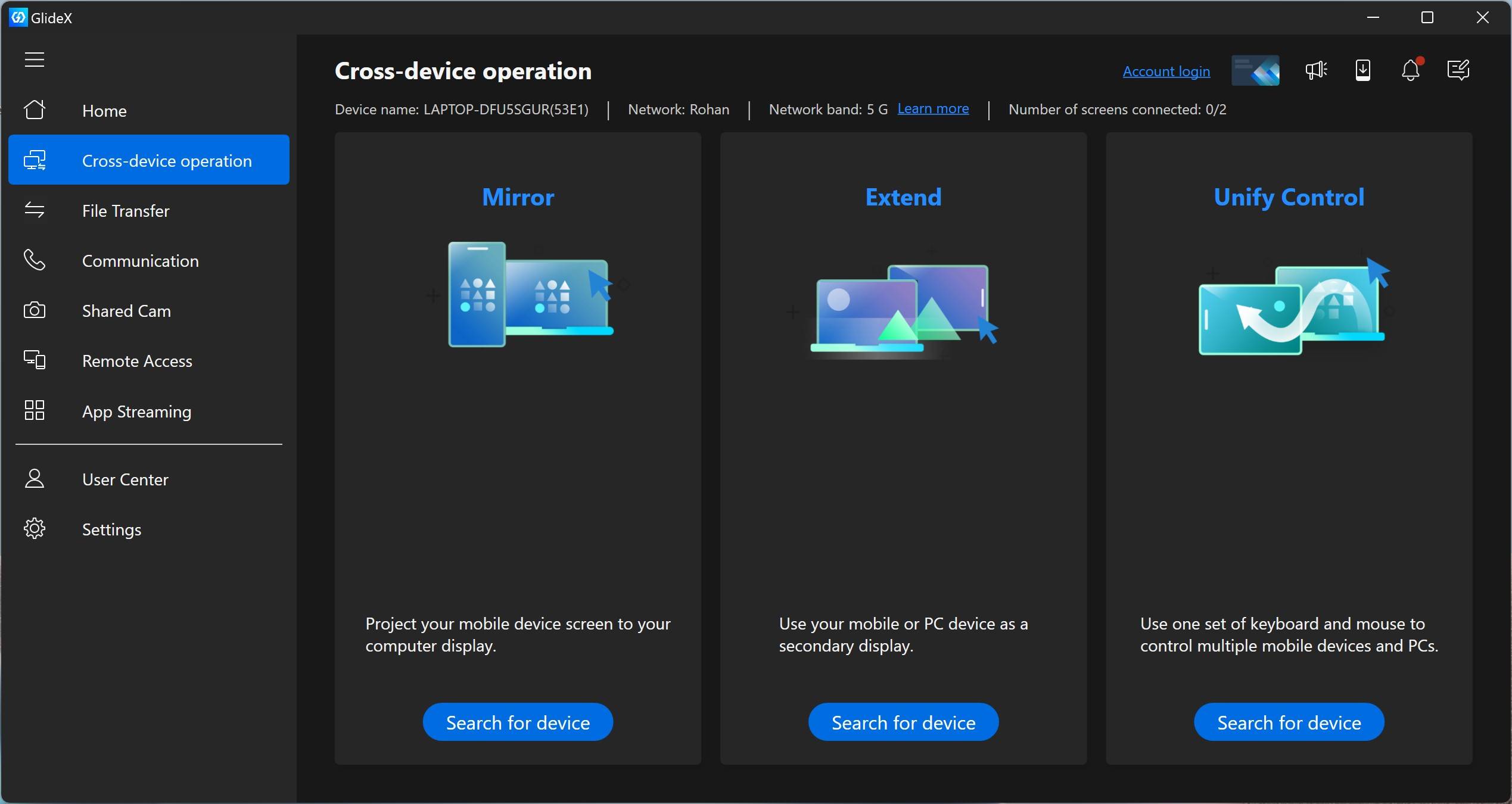Open File Transfer from sidebar
The height and width of the screenshot is (804, 1512).
tap(125, 211)
